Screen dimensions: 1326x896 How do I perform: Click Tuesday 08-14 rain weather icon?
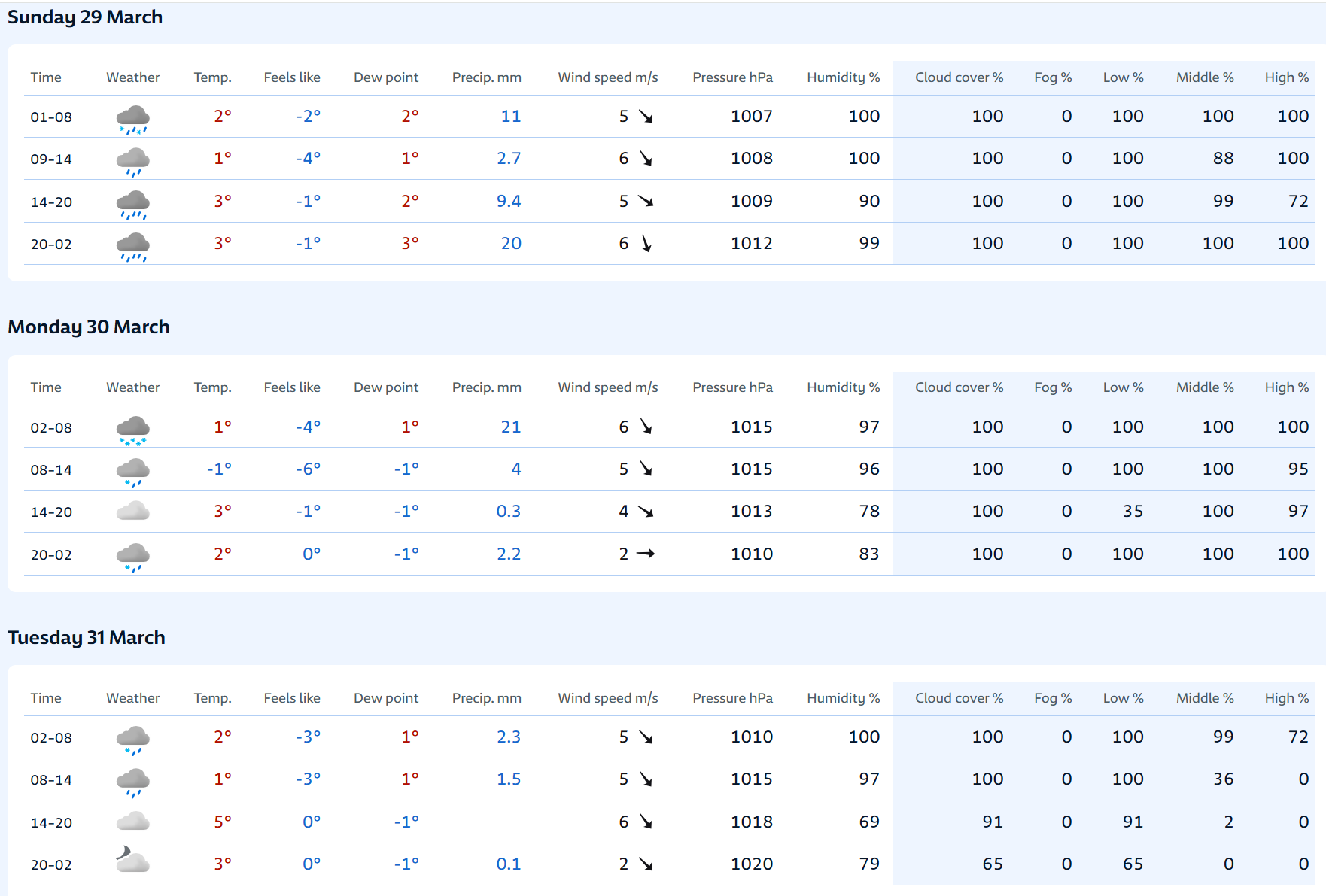point(132,782)
